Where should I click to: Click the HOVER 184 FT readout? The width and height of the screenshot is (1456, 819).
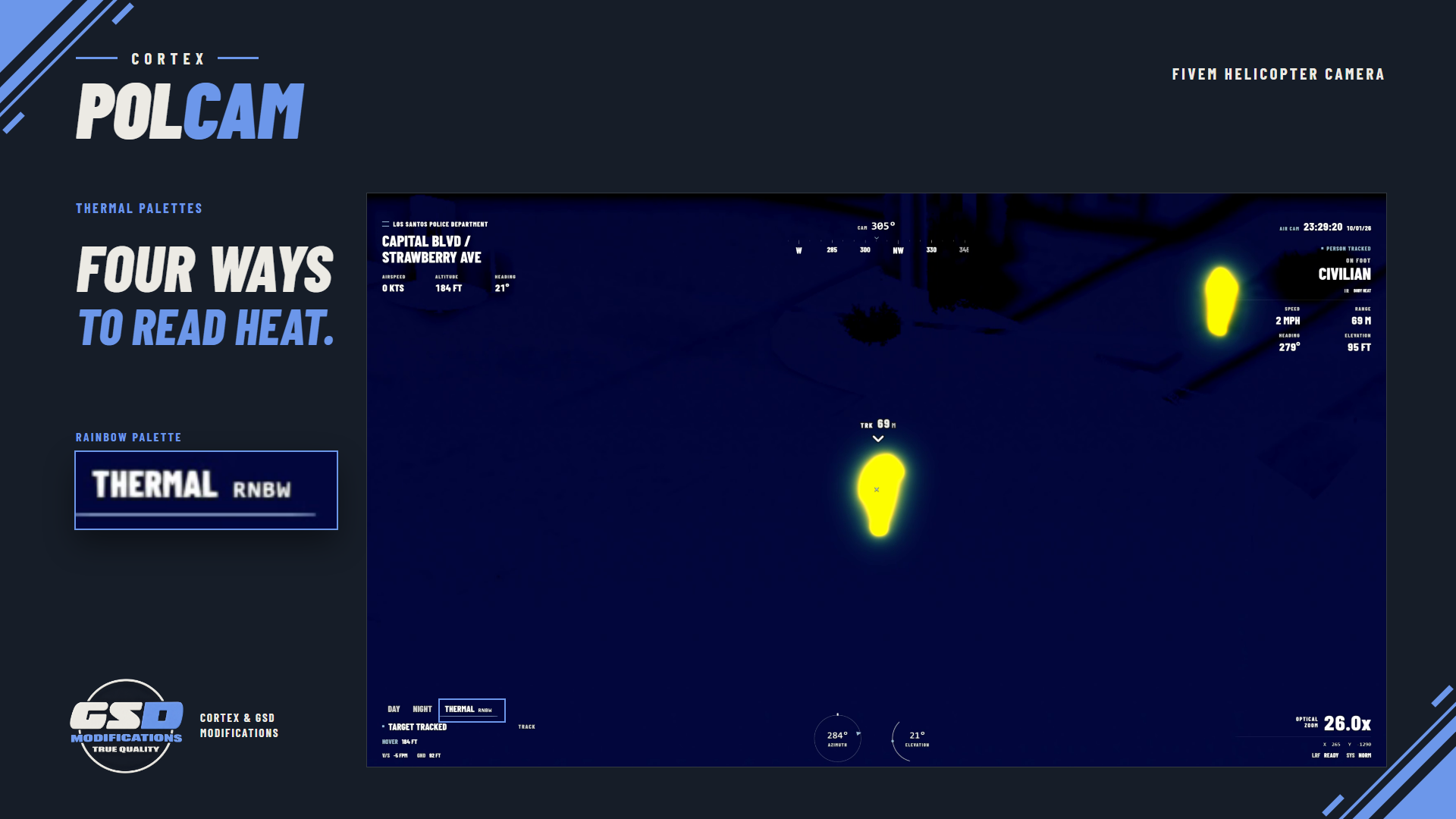tap(400, 742)
